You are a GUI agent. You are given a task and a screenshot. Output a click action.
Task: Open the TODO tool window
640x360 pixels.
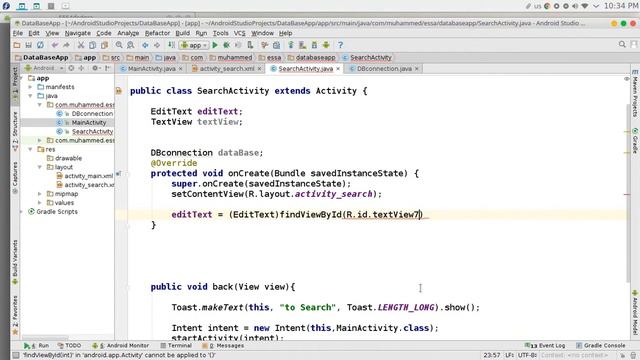69,346
